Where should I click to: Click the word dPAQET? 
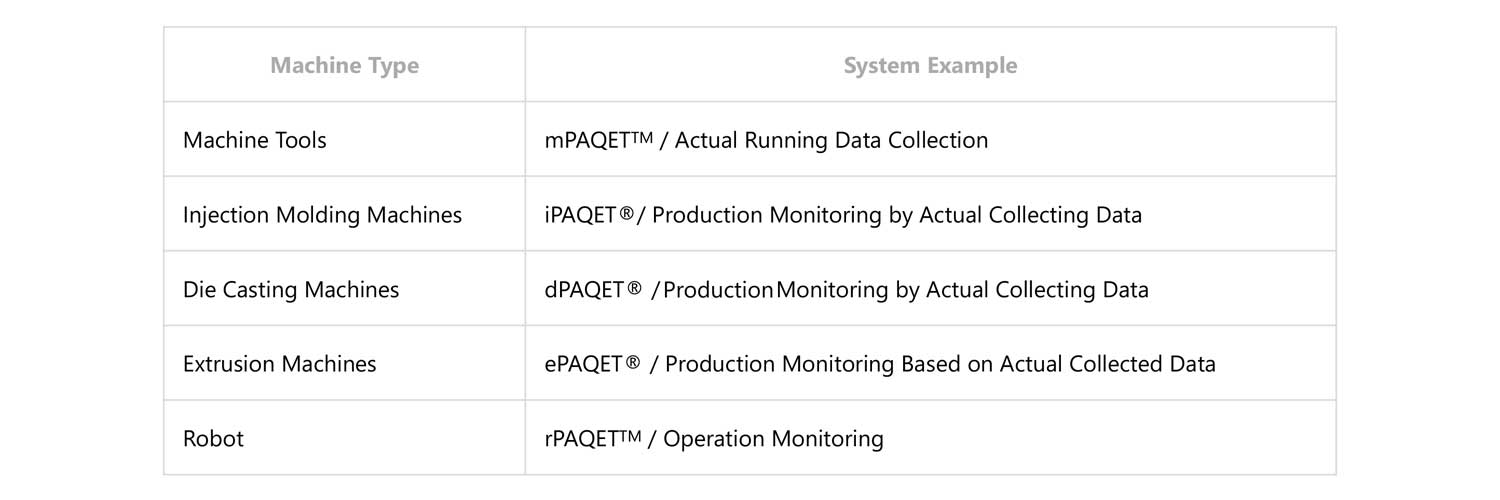pyautogui.click(x=584, y=290)
